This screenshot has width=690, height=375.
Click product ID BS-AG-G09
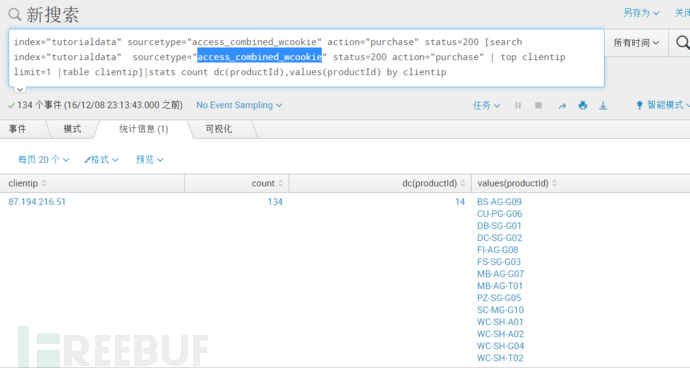(x=499, y=202)
